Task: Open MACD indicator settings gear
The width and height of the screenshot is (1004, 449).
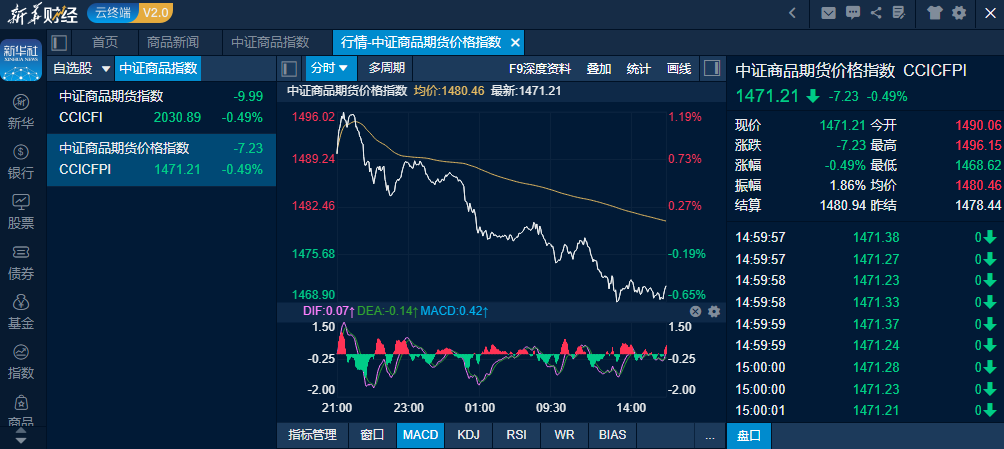Action: (x=714, y=312)
